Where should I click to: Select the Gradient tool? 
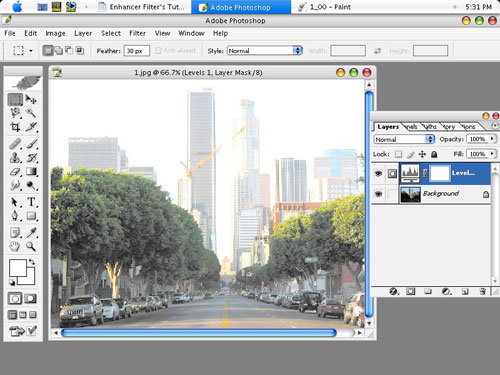(31, 172)
